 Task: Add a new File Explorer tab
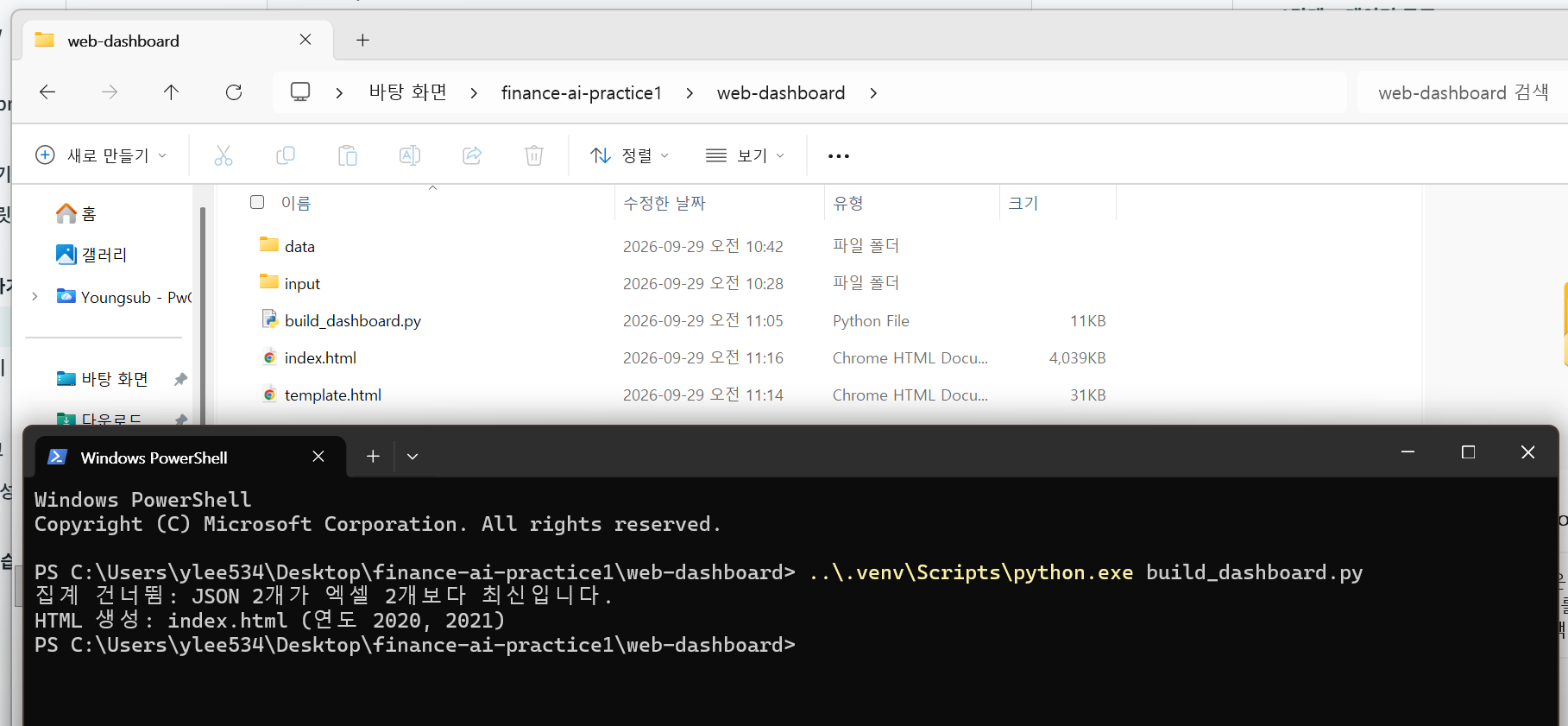pos(363,40)
